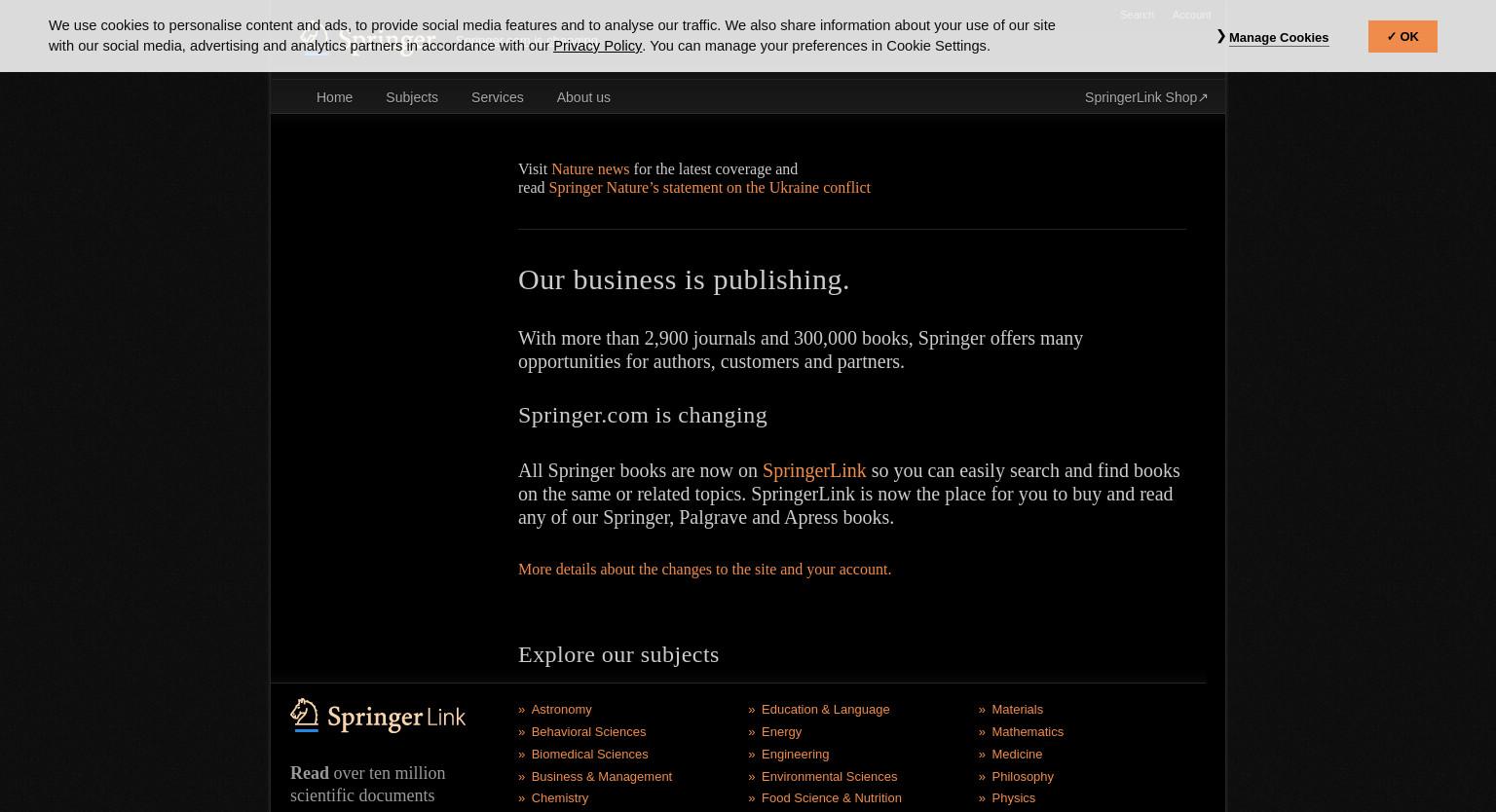The image size is (1496, 812).
Task: Click 'Our business is publishing.' heading
Action: [684, 279]
